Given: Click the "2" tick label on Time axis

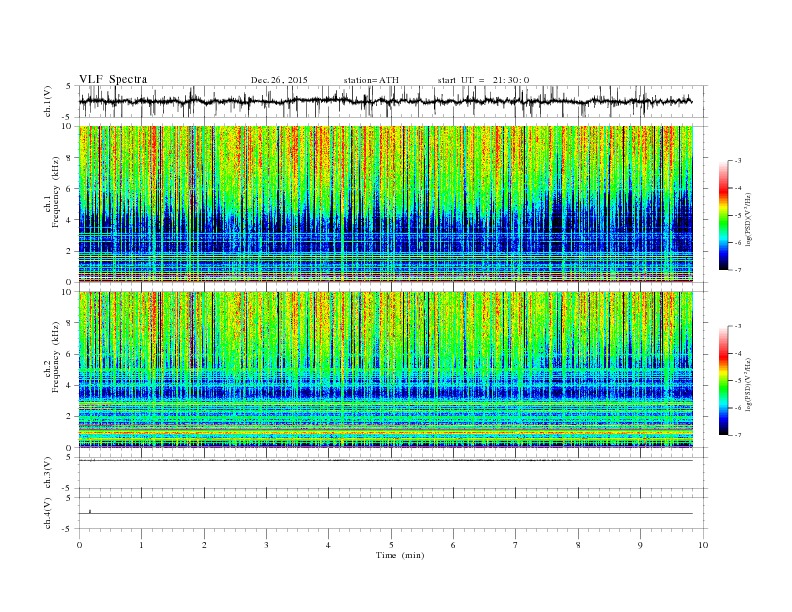Looking at the screenshot, I should (x=204, y=545).
